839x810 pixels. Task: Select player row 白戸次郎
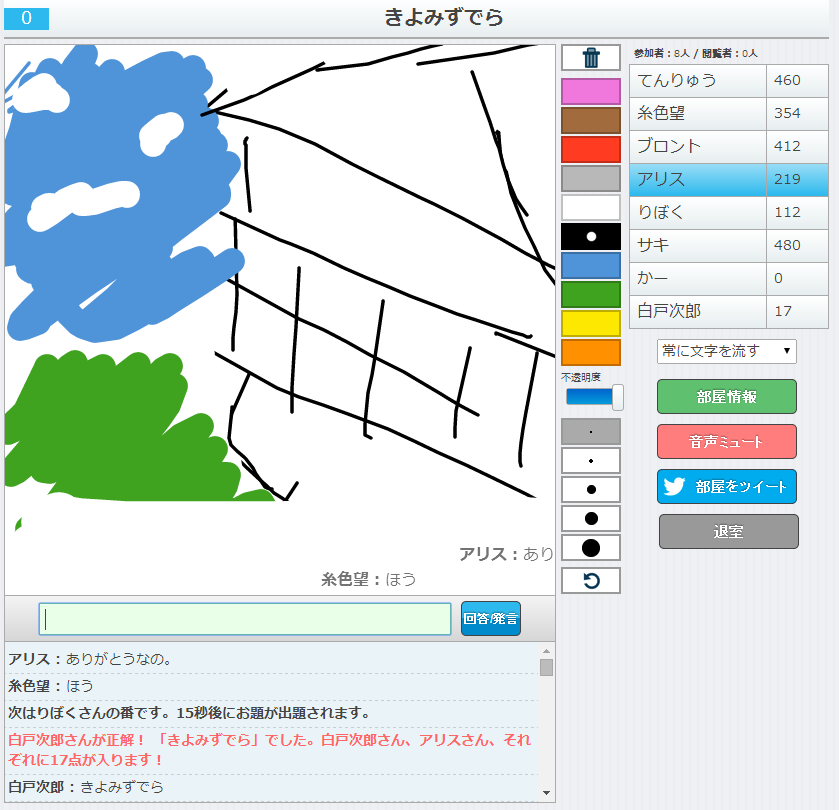coord(729,311)
